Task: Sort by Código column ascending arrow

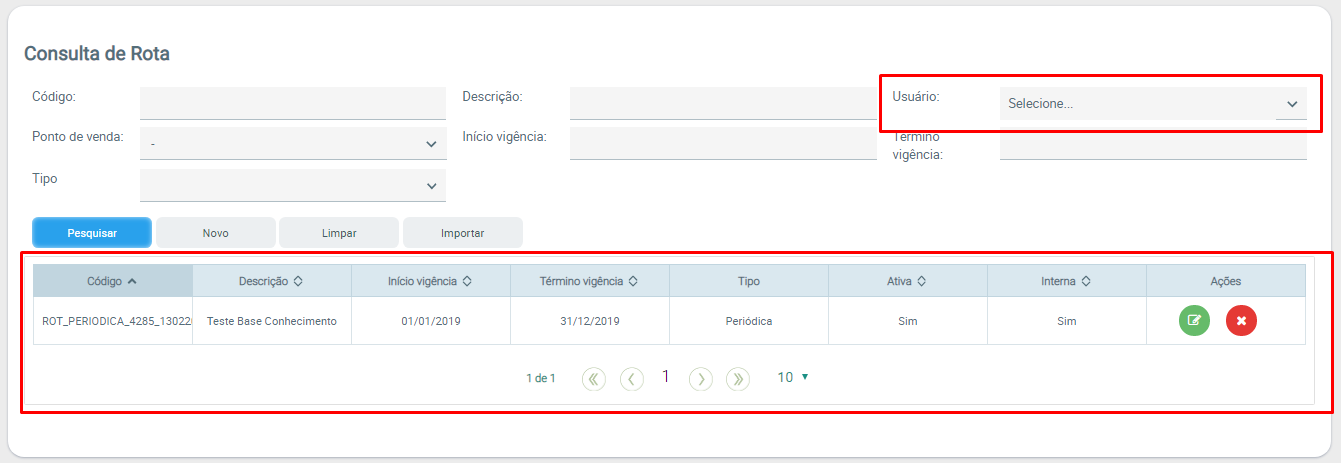Action: click(132, 281)
